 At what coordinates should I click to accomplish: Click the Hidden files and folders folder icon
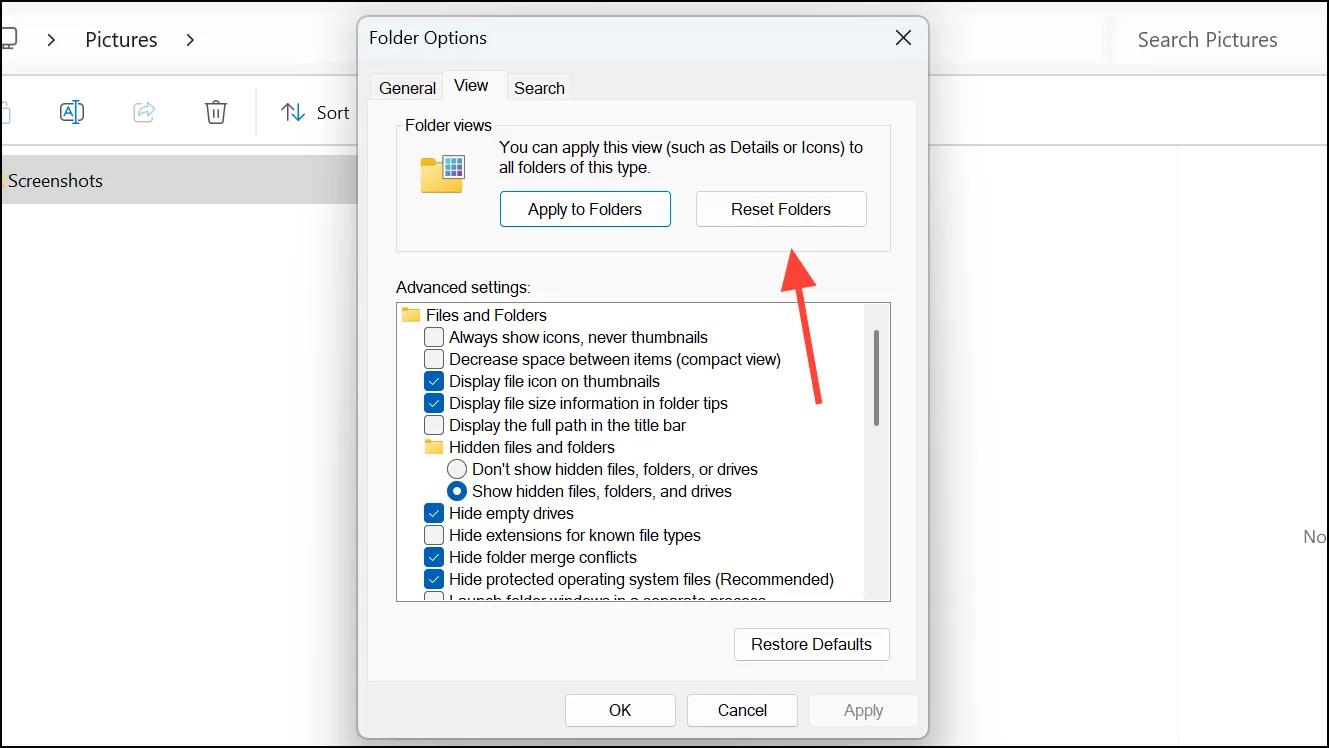(x=434, y=447)
